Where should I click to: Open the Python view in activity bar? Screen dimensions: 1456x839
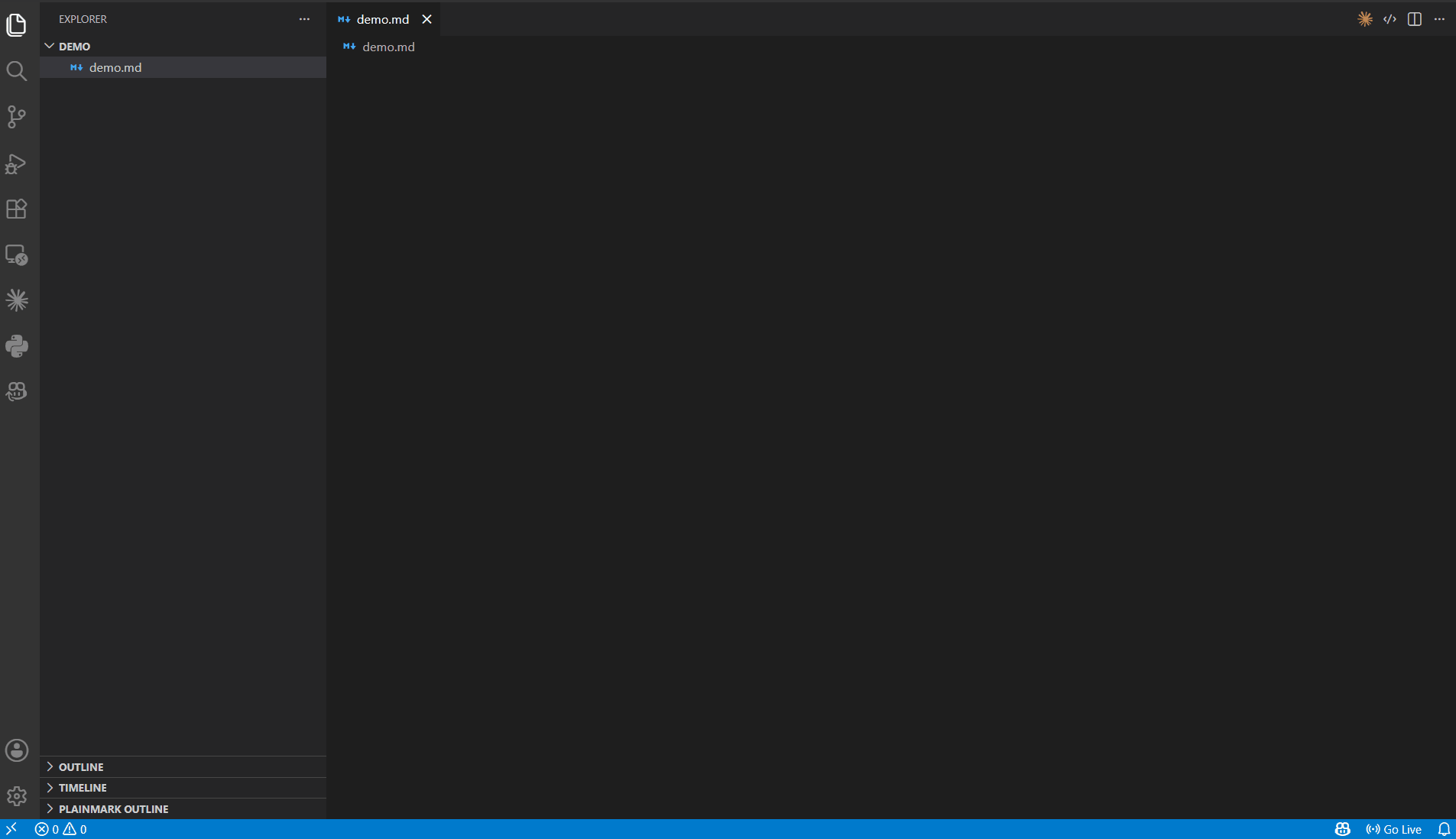pos(17,346)
